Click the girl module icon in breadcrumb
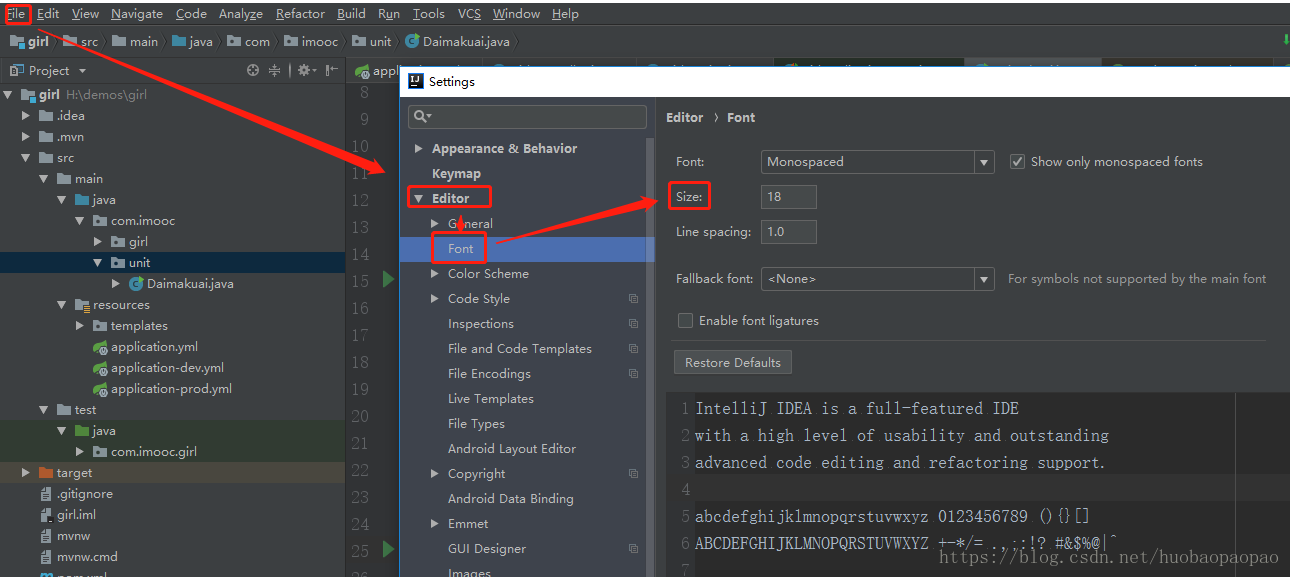The image size is (1290, 577). coord(16,42)
